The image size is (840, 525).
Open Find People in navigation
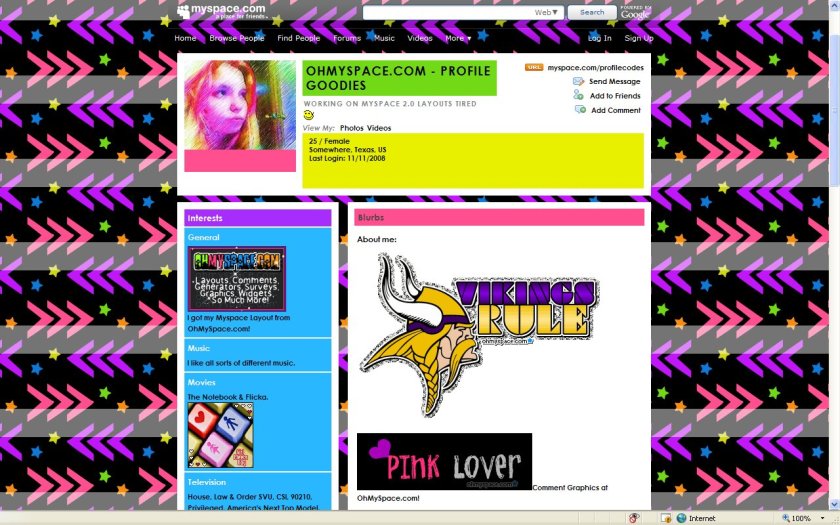[x=298, y=38]
